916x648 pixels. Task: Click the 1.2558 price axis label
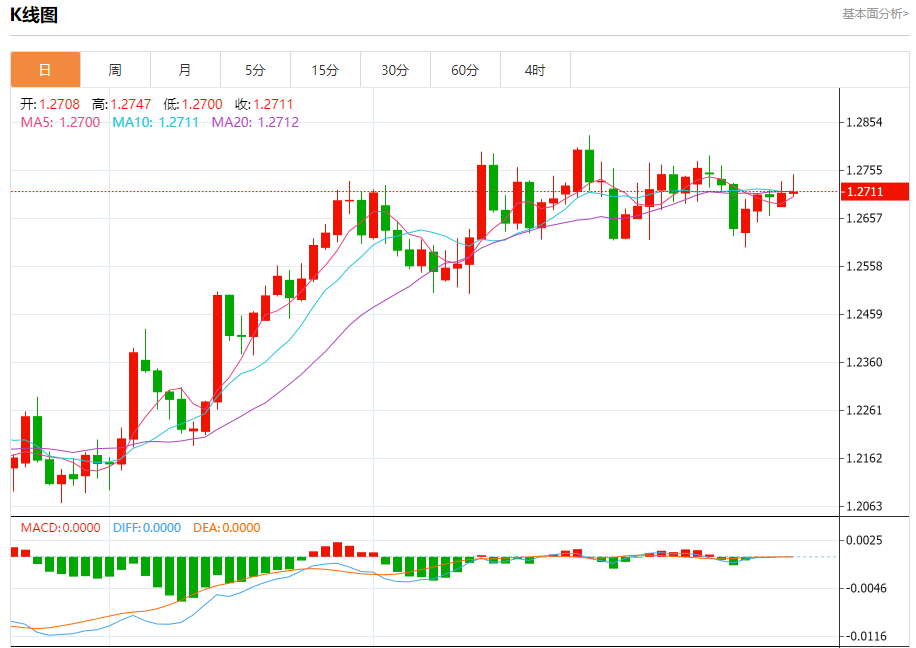point(864,266)
